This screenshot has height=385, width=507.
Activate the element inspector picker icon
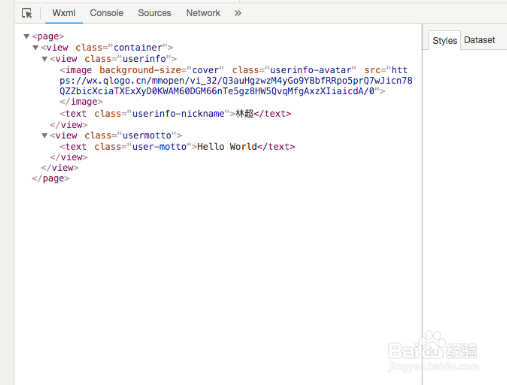(x=27, y=13)
